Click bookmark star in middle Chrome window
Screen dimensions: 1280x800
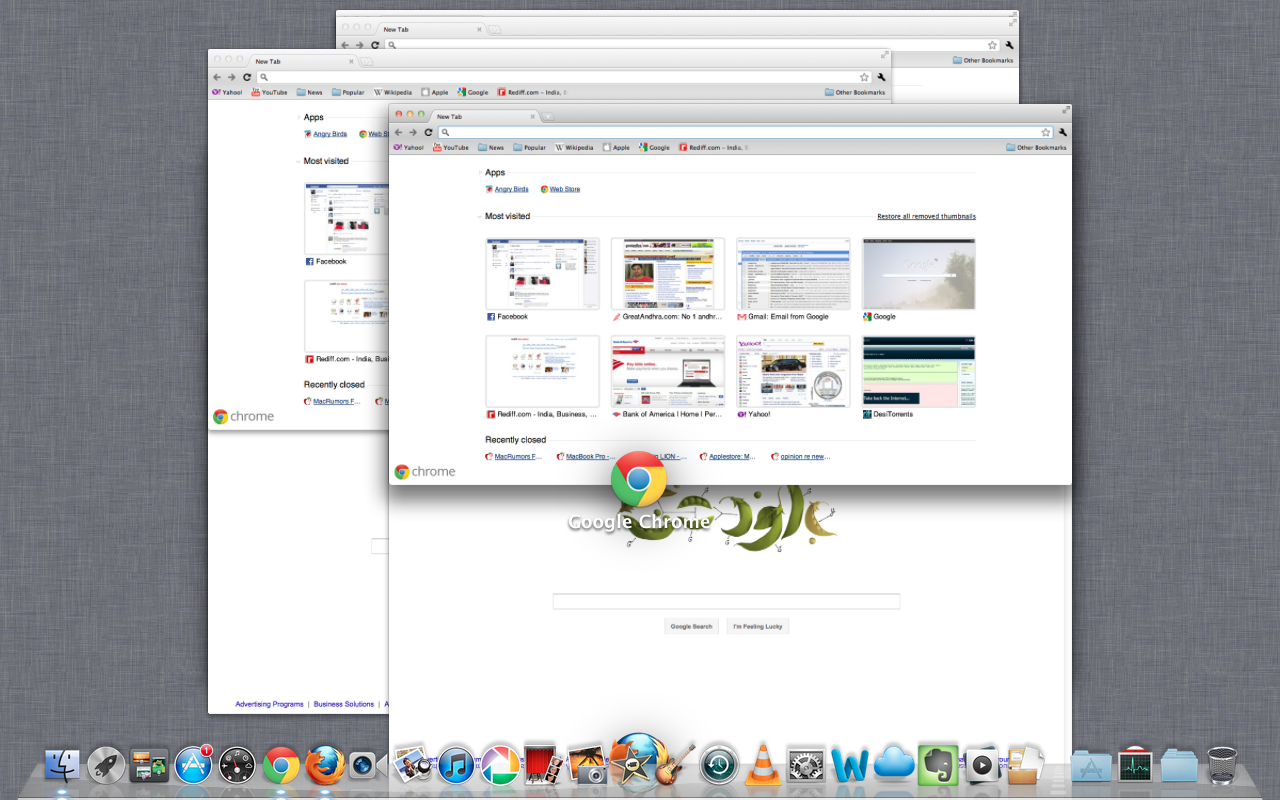pyautogui.click(x=864, y=77)
